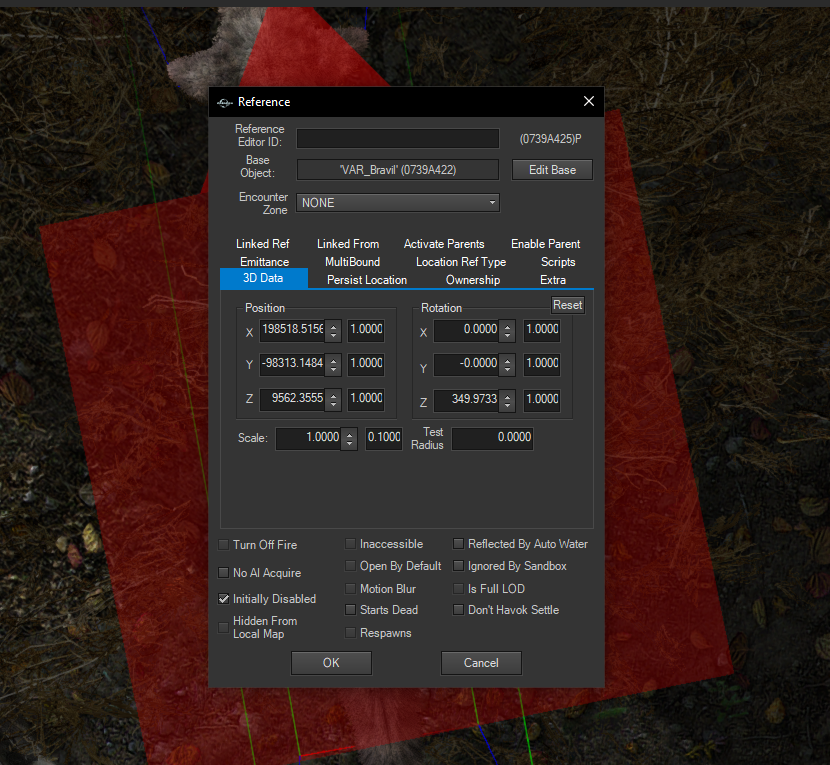The height and width of the screenshot is (765, 830).
Task: Enable the Motion Blur checkbox
Action: point(350,589)
